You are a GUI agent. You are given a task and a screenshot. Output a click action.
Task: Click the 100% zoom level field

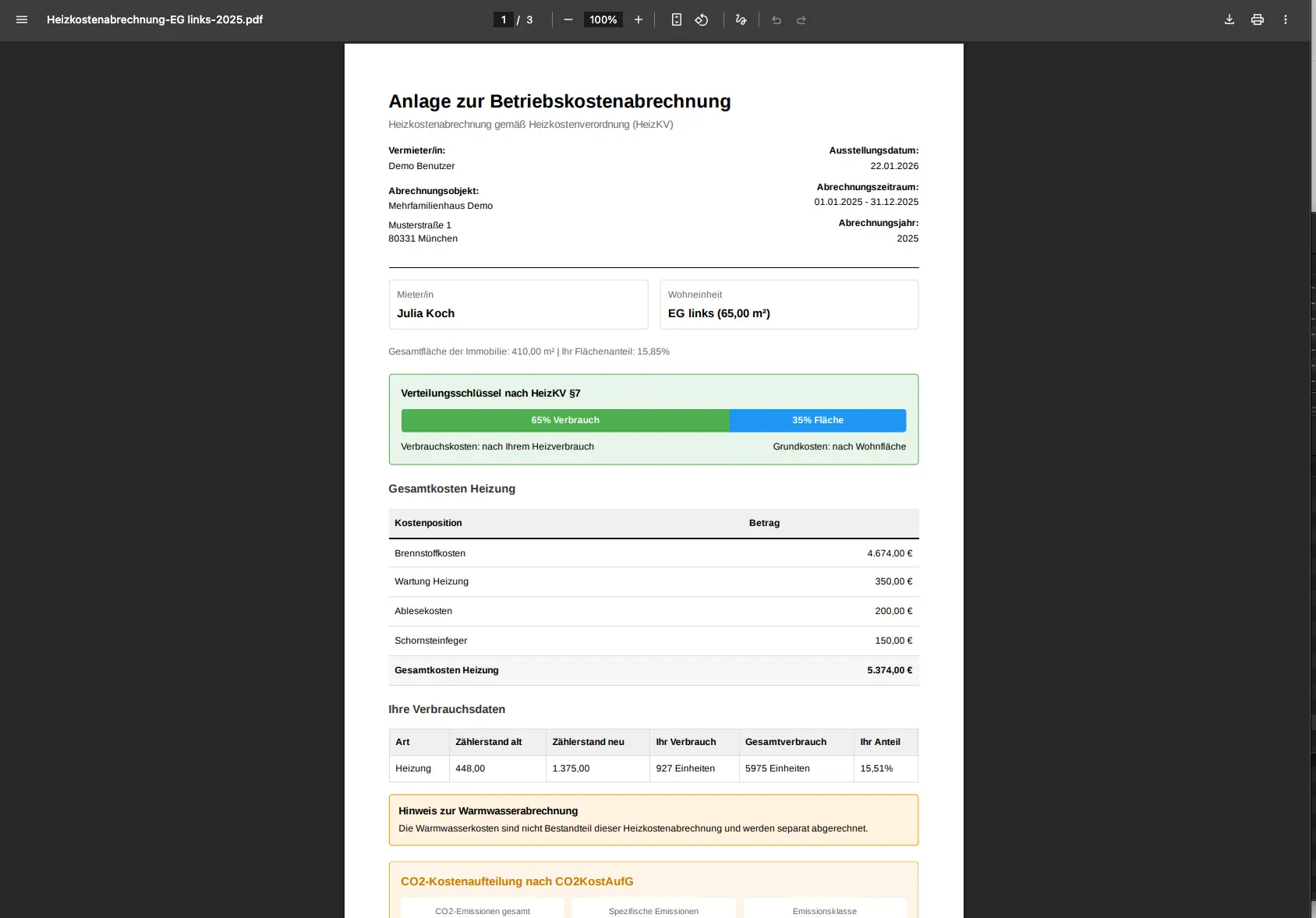(x=603, y=19)
